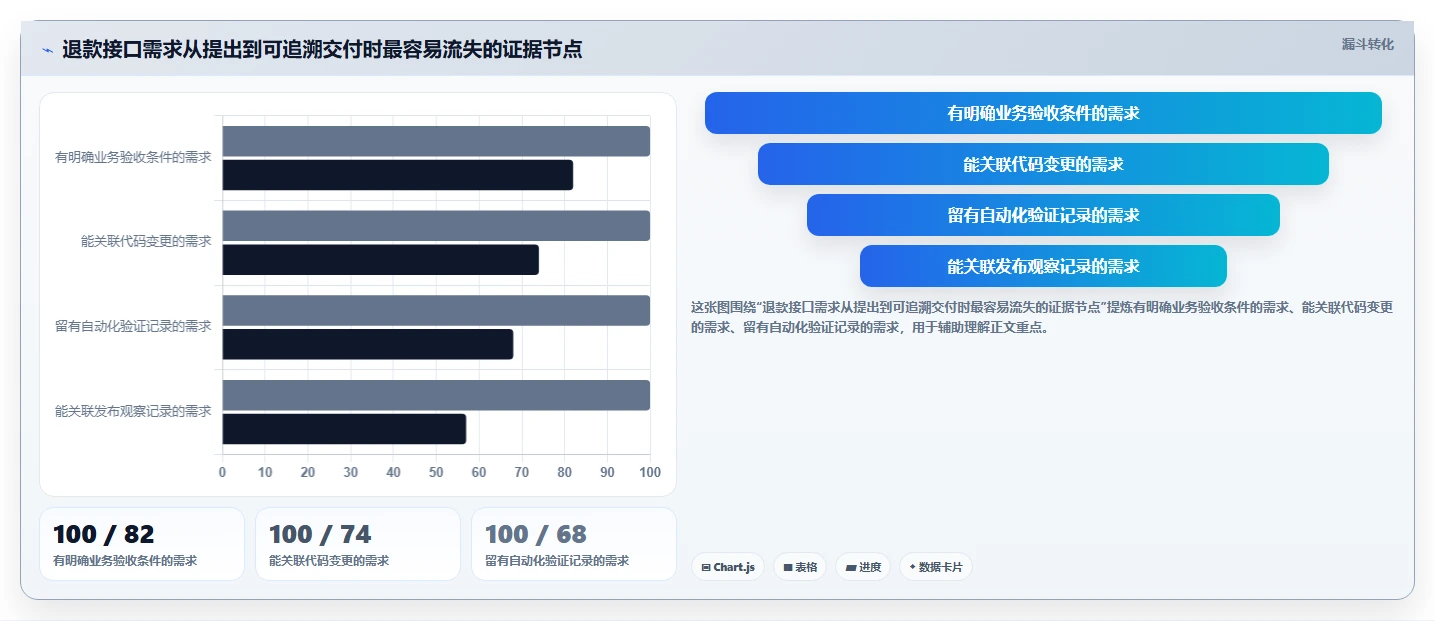Click the dark bar for 能关联发布观察记录的需求
Viewport: 1435px width, 621px height.
click(x=344, y=429)
